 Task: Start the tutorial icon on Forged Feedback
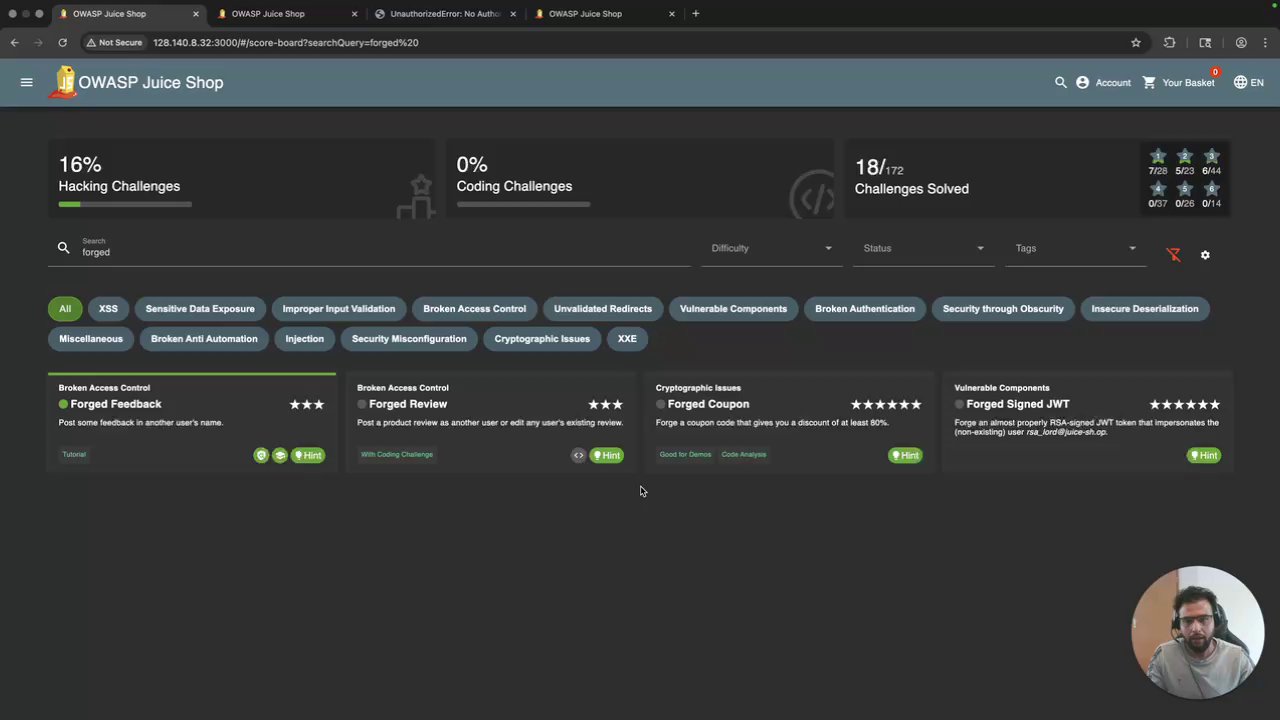point(280,455)
